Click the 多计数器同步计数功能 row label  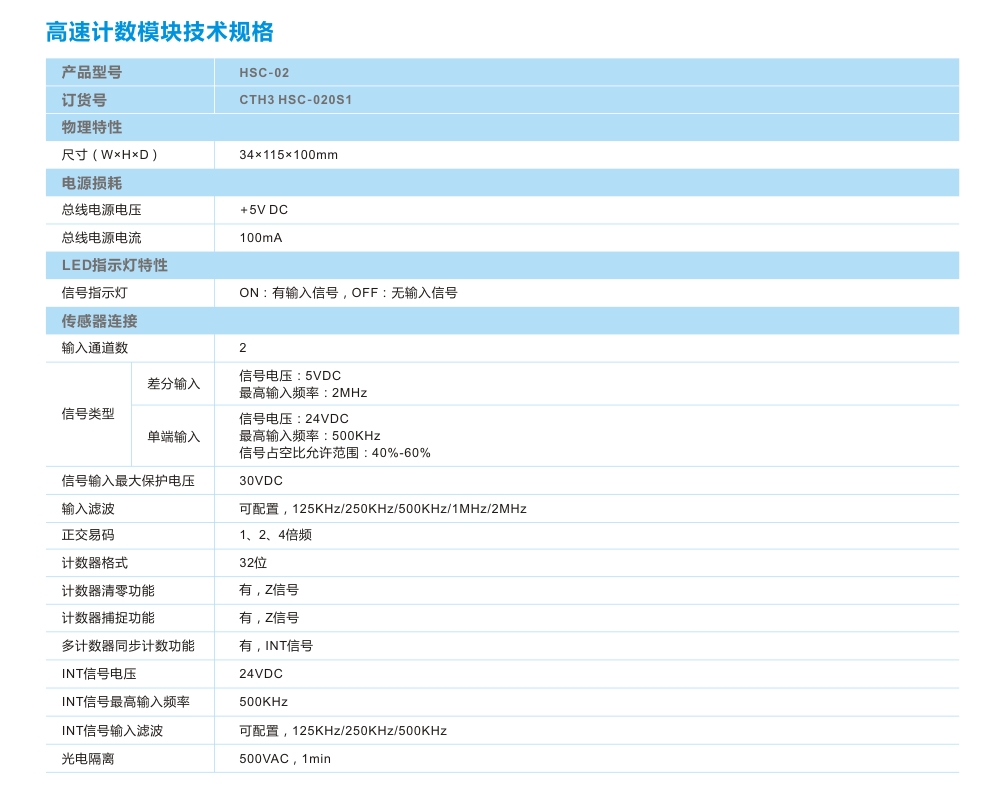128,646
